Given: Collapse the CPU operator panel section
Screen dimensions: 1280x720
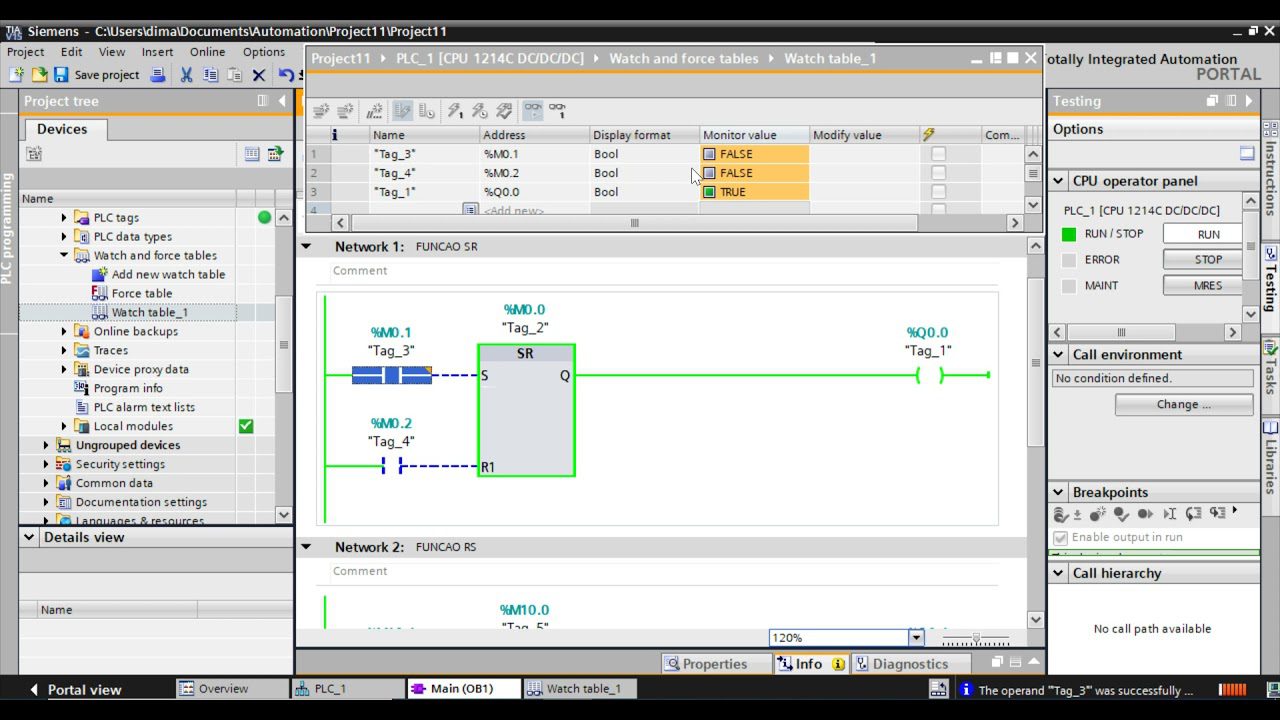Looking at the screenshot, I should pos(1059,181).
